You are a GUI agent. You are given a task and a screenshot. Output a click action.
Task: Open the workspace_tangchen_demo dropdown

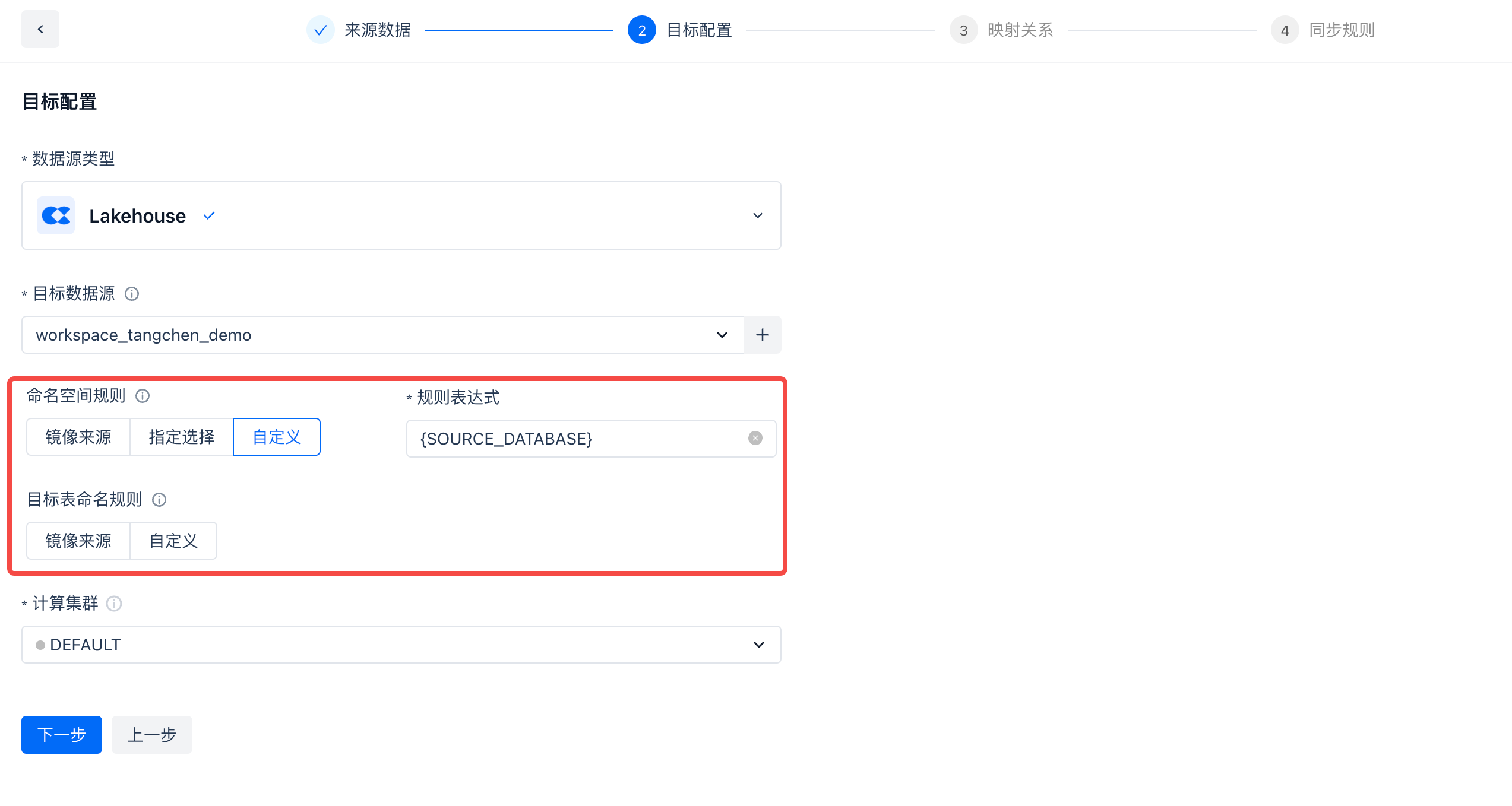(722, 335)
